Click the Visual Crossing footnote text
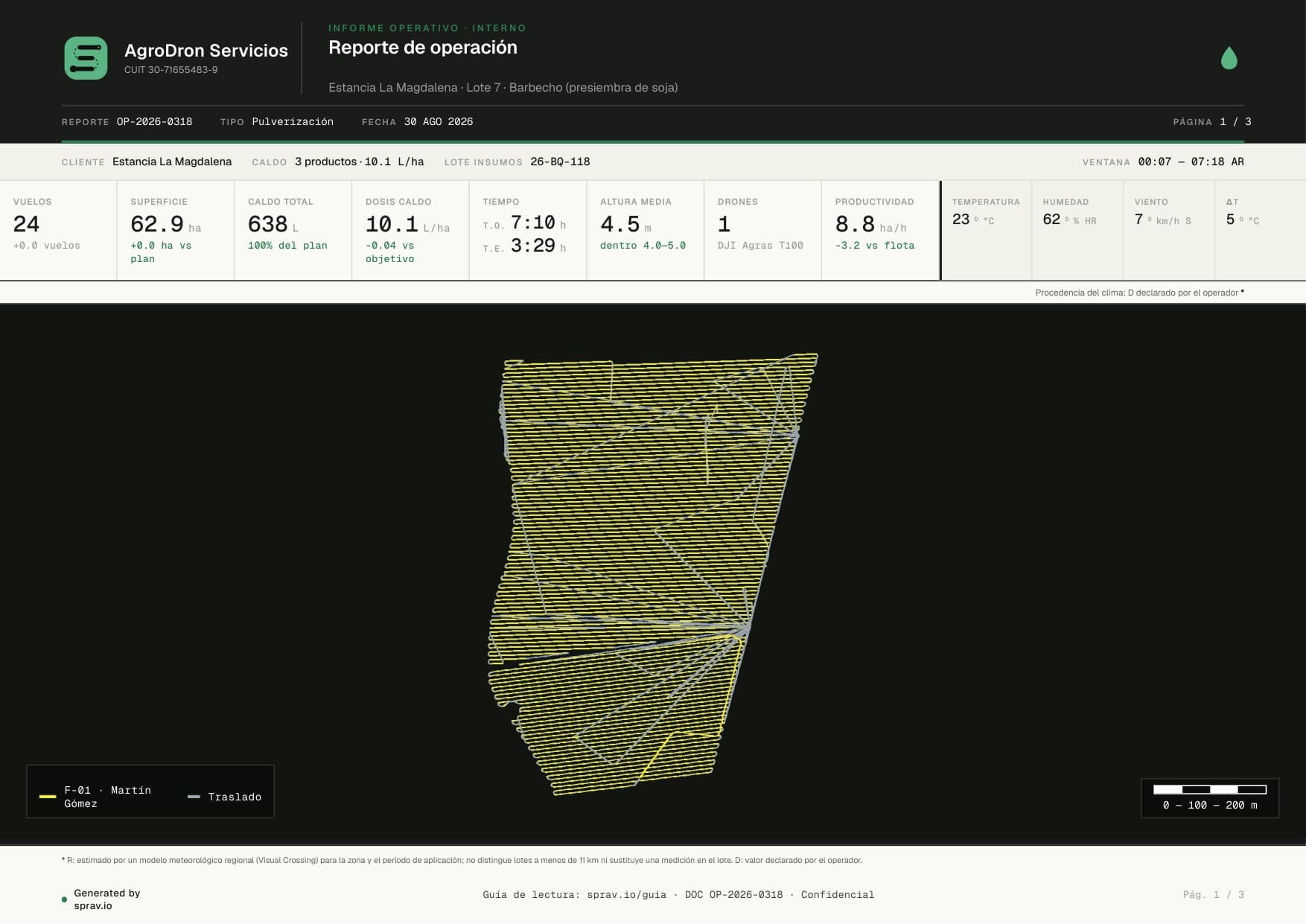Image resolution: width=1306 pixels, height=924 pixels. [x=462, y=860]
